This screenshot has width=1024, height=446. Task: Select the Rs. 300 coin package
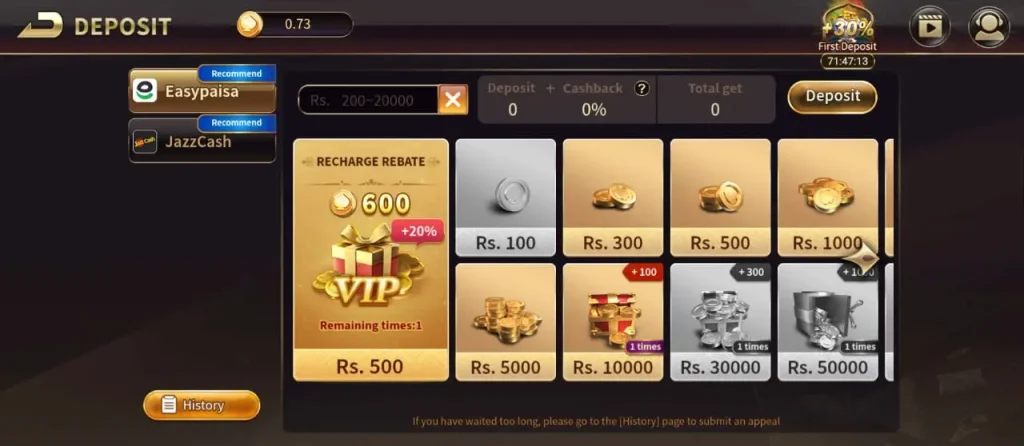click(613, 197)
